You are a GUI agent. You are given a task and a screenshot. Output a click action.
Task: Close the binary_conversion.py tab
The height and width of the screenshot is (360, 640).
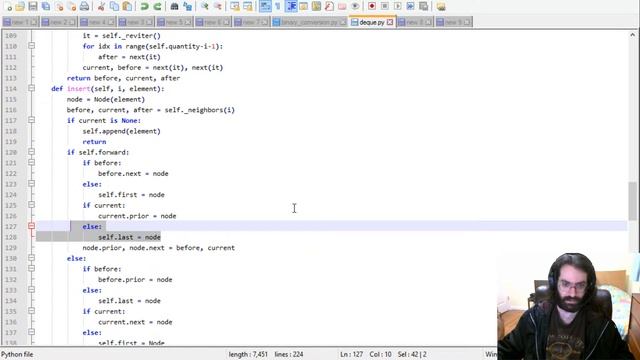(342, 22)
